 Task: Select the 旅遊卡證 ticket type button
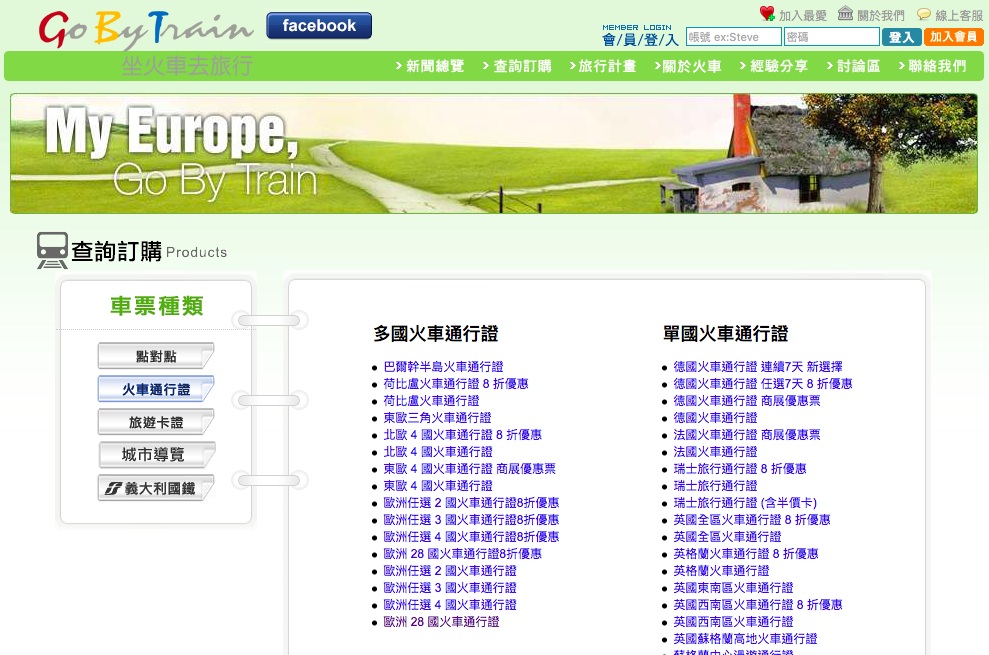pyautogui.click(x=156, y=422)
